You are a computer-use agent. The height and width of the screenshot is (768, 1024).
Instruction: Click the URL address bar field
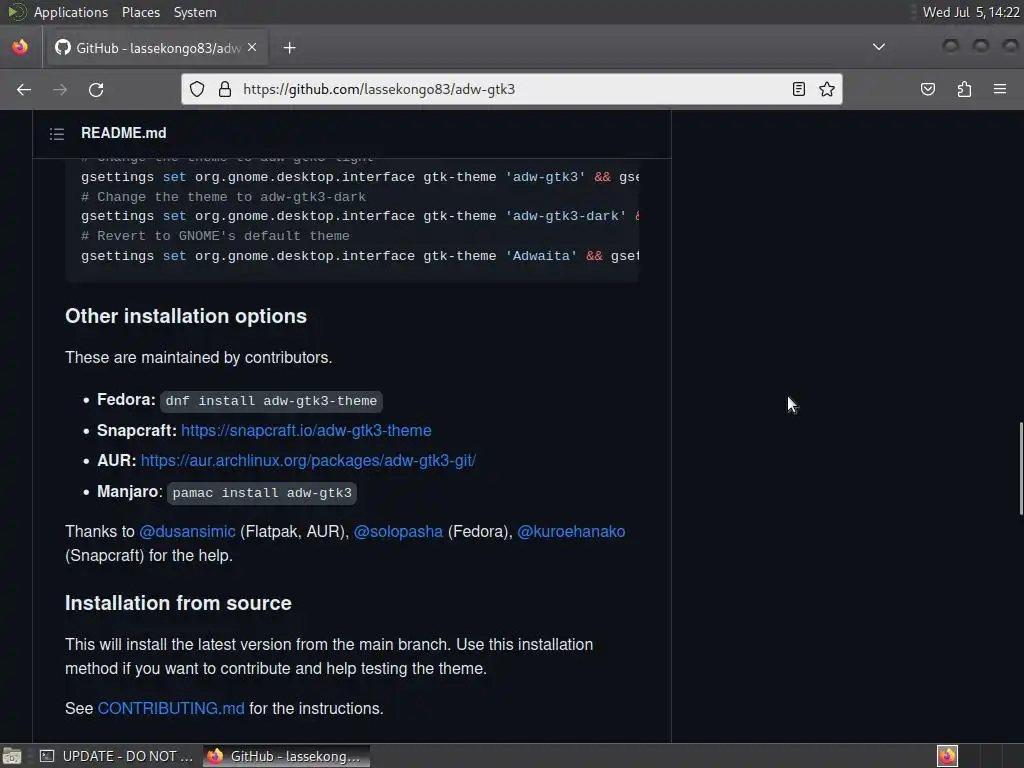pyautogui.click(x=511, y=89)
